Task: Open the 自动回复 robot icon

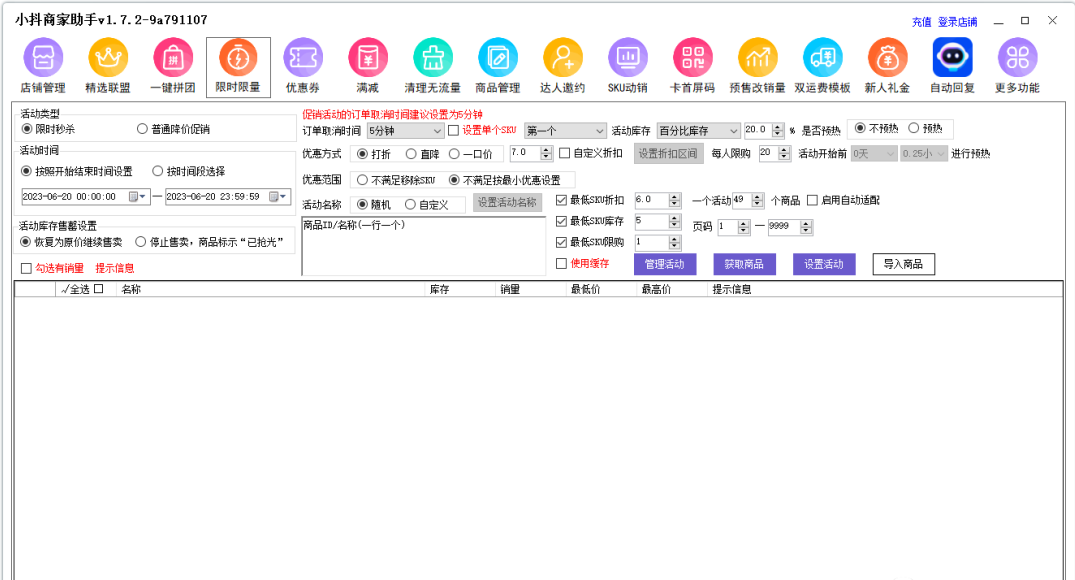Action: (x=952, y=58)
